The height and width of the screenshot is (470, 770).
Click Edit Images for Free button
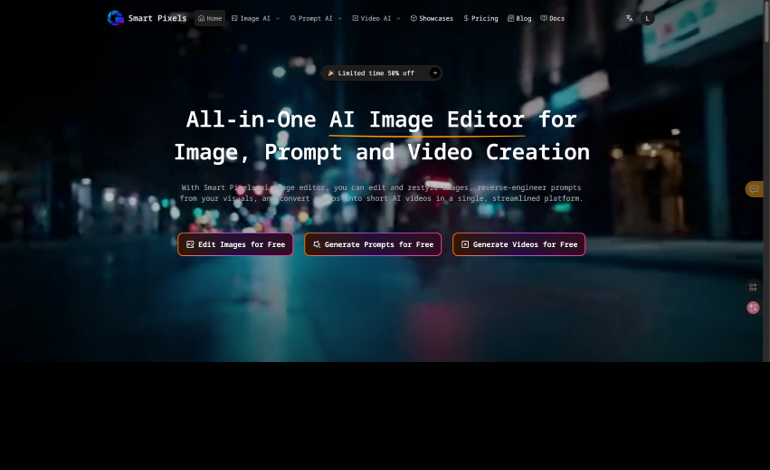[235, 244]
